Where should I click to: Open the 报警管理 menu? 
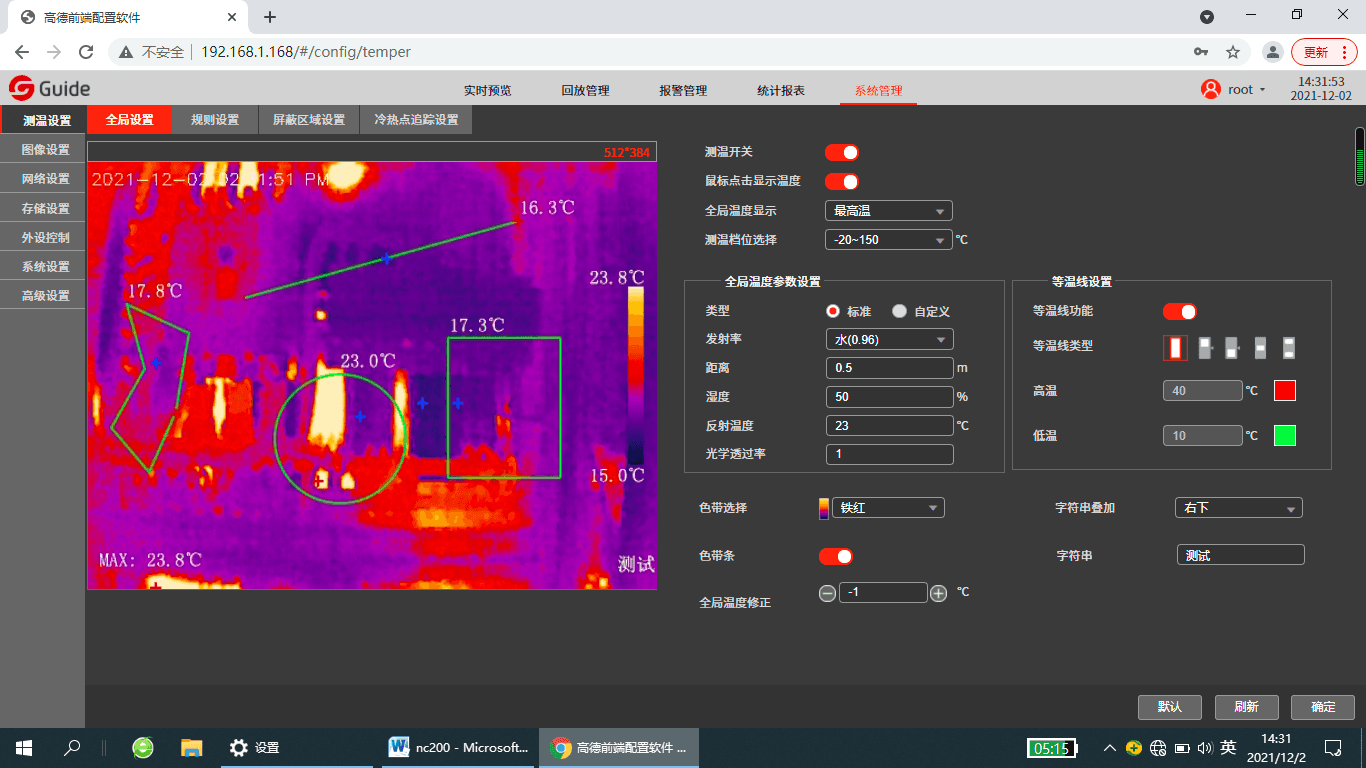[683, 90]
